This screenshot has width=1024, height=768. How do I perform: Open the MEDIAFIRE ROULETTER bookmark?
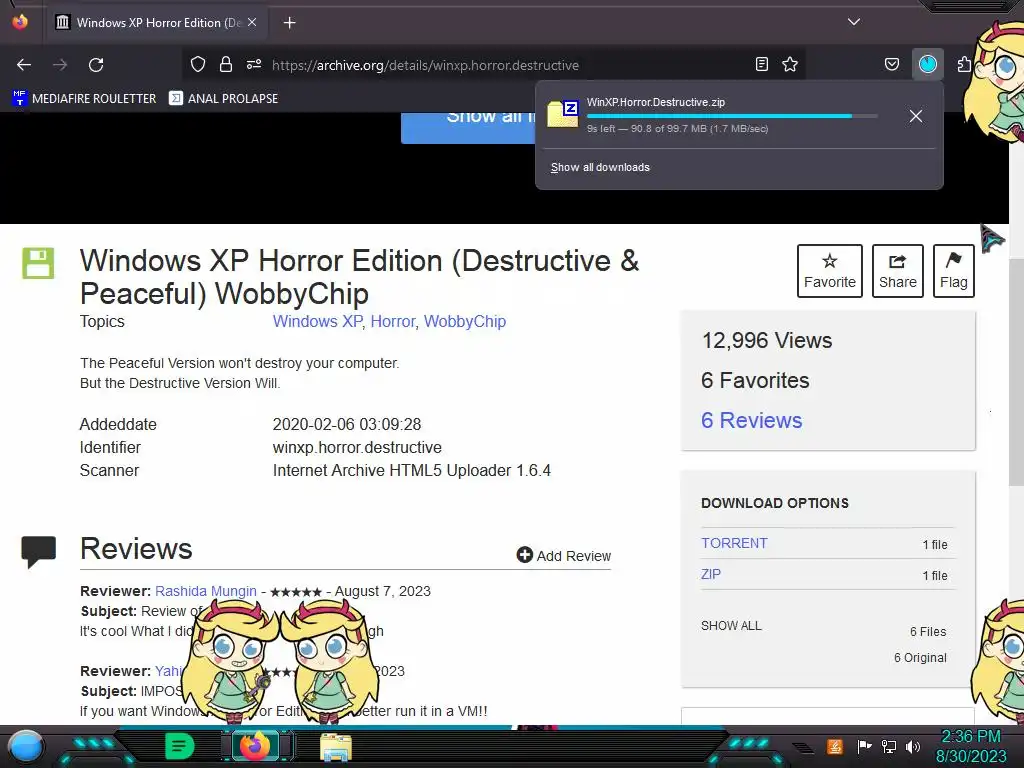[x=84, y=99]
